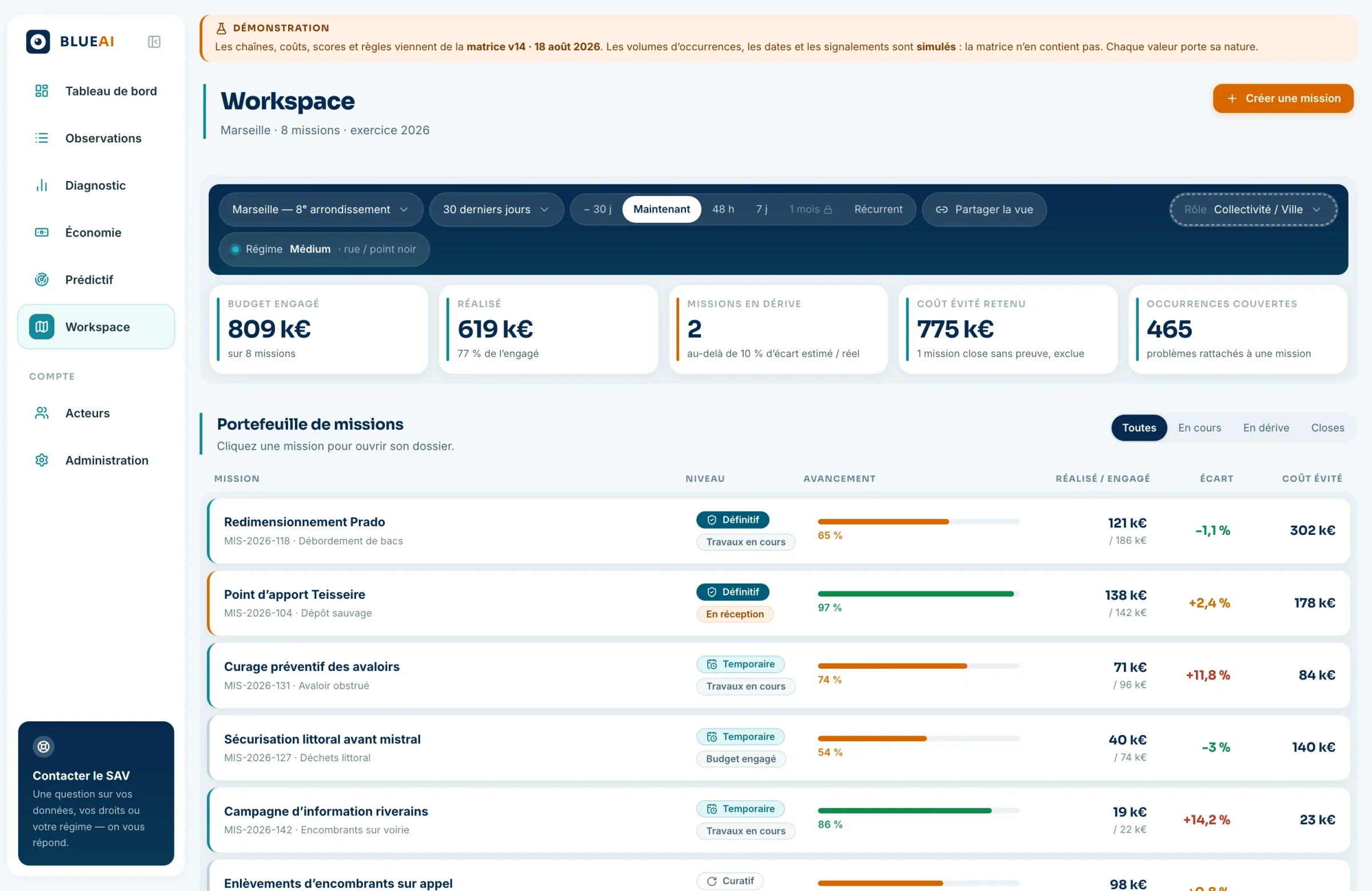Screen dimensions: 1372x891
Task: Show all missions with Toutes tab
Action: click(x=1139, y=427)
